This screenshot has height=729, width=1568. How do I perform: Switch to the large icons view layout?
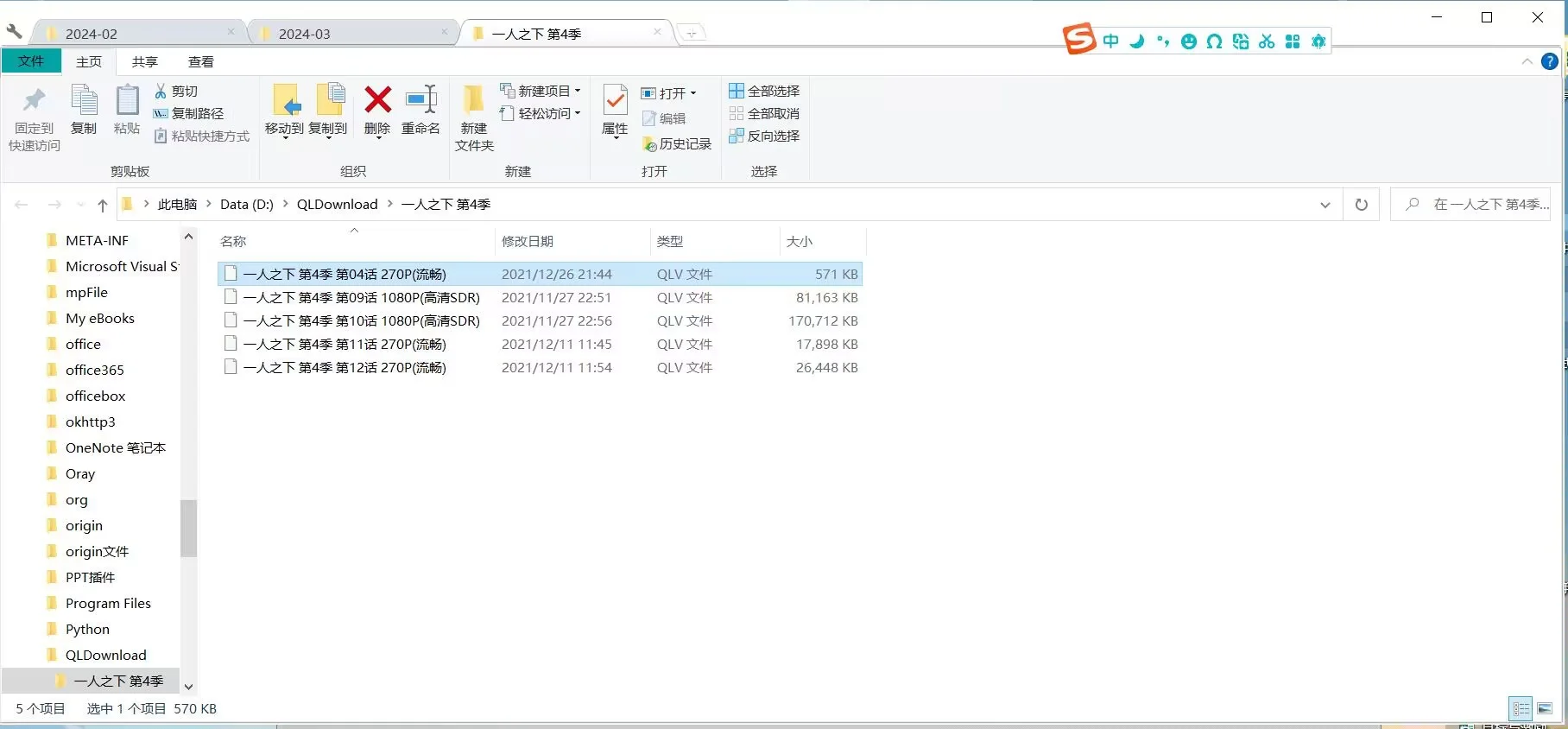click(x=1545, y=708)
